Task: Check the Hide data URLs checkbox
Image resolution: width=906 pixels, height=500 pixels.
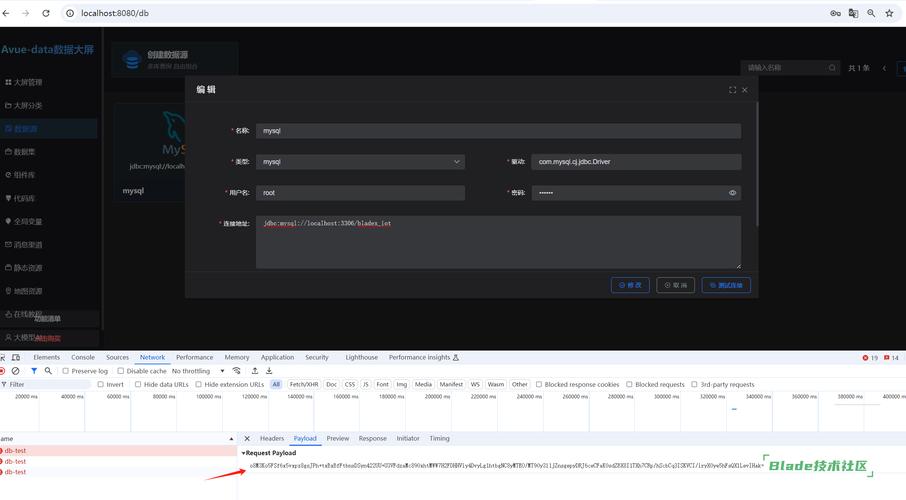Action: pyautogui.click(x=138, y=384)
